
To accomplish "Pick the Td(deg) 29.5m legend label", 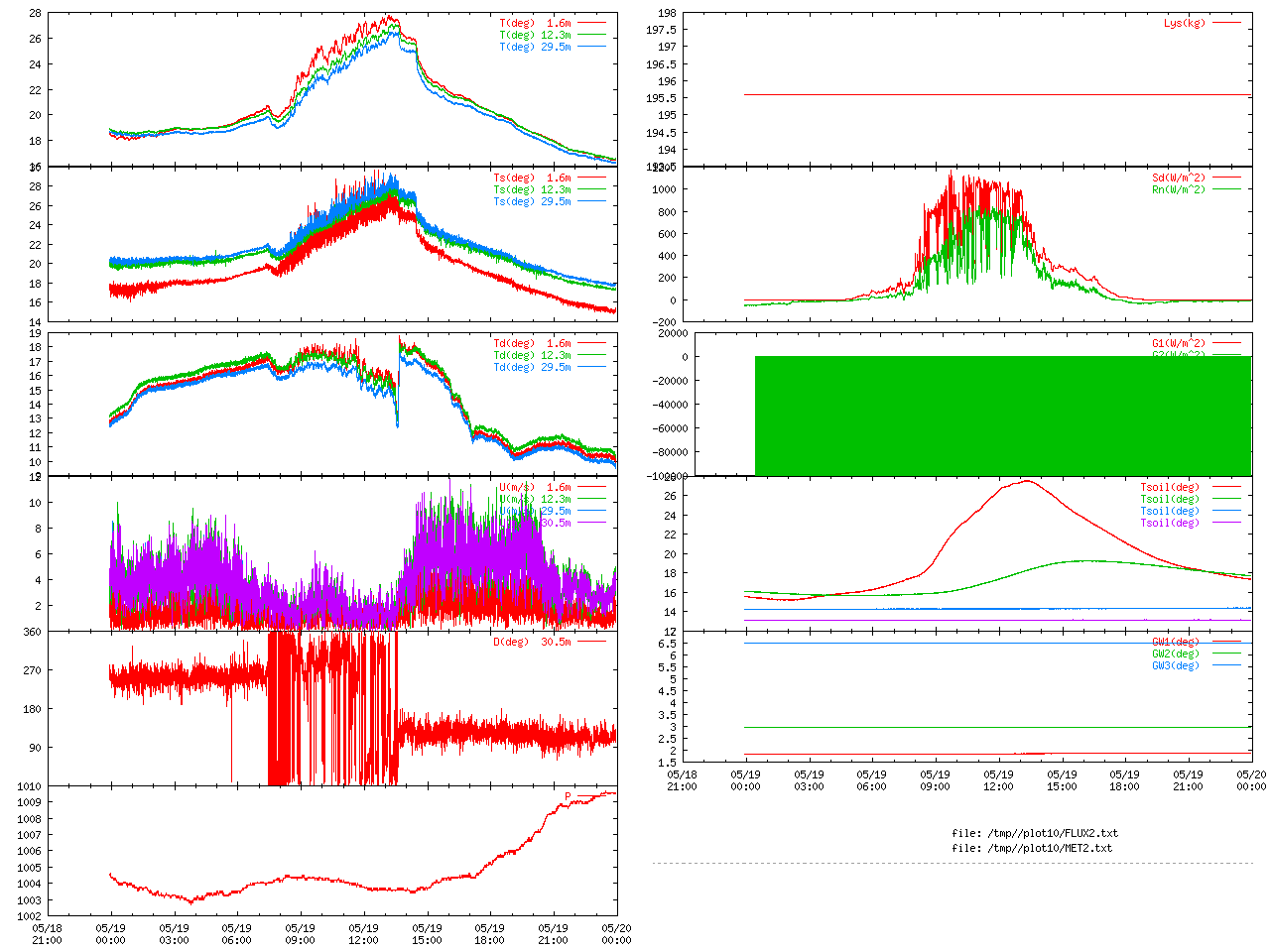I will pos(533,367).
